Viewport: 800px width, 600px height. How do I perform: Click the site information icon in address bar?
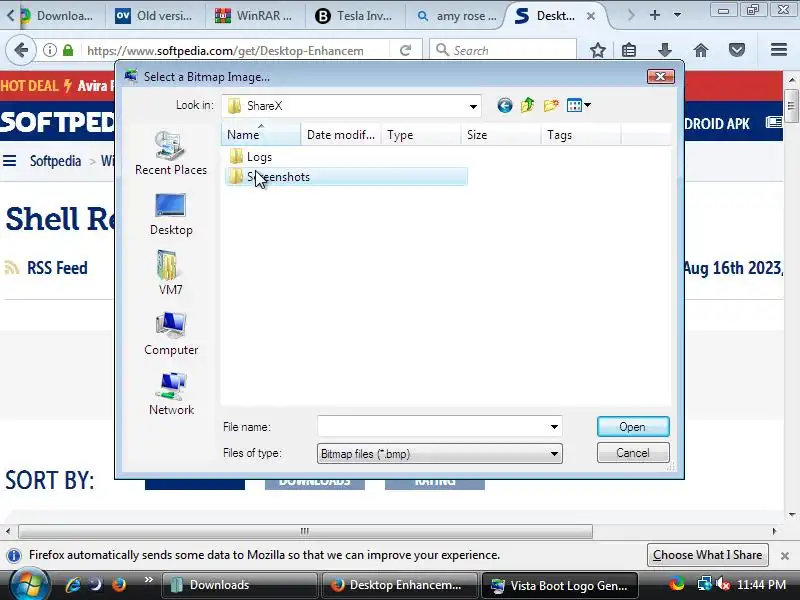pos(49,50)
